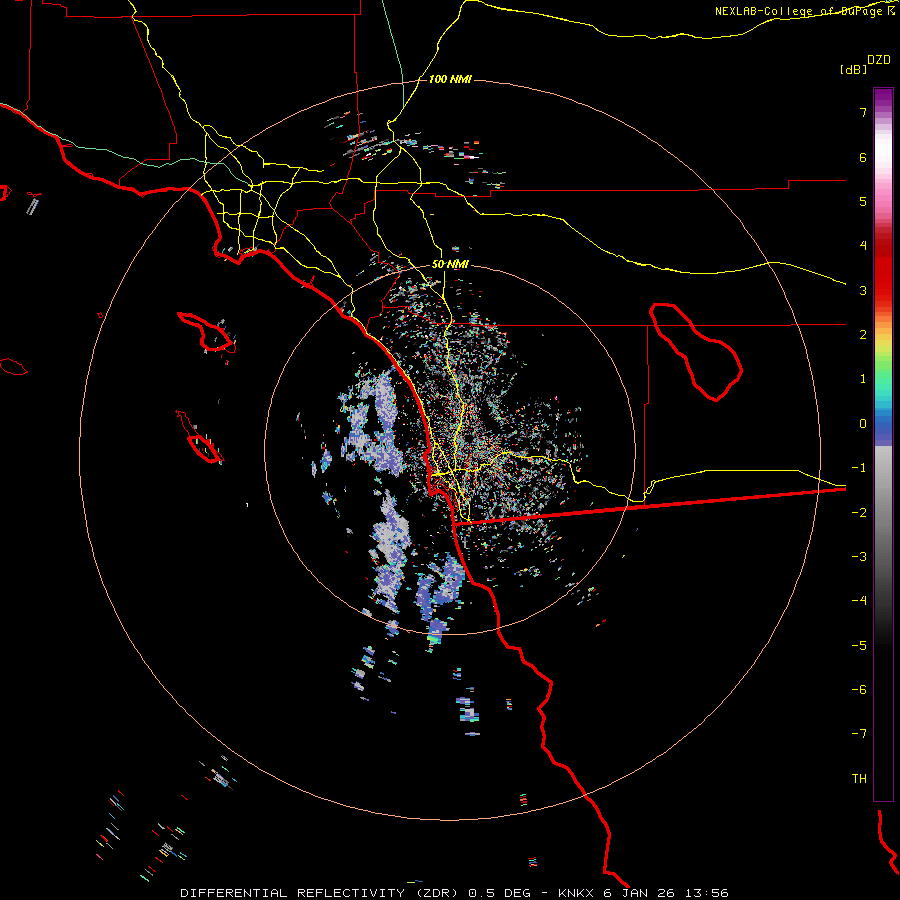The width and height of the screenshot is (900, 900).
Task: Click the 2 value on color scale
Action: coord(863,335)
